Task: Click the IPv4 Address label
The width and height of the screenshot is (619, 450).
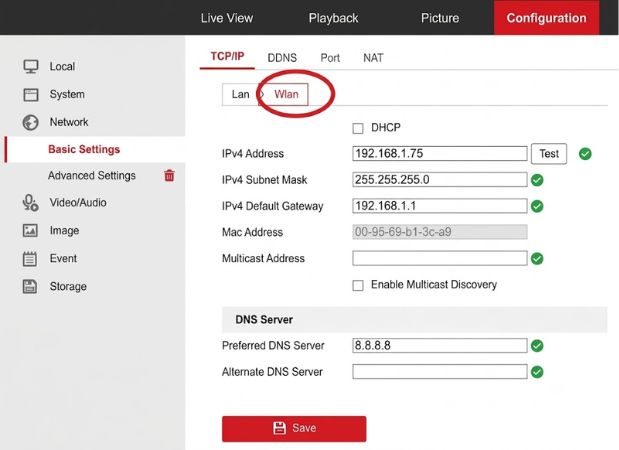Action: tap(253, 154)
